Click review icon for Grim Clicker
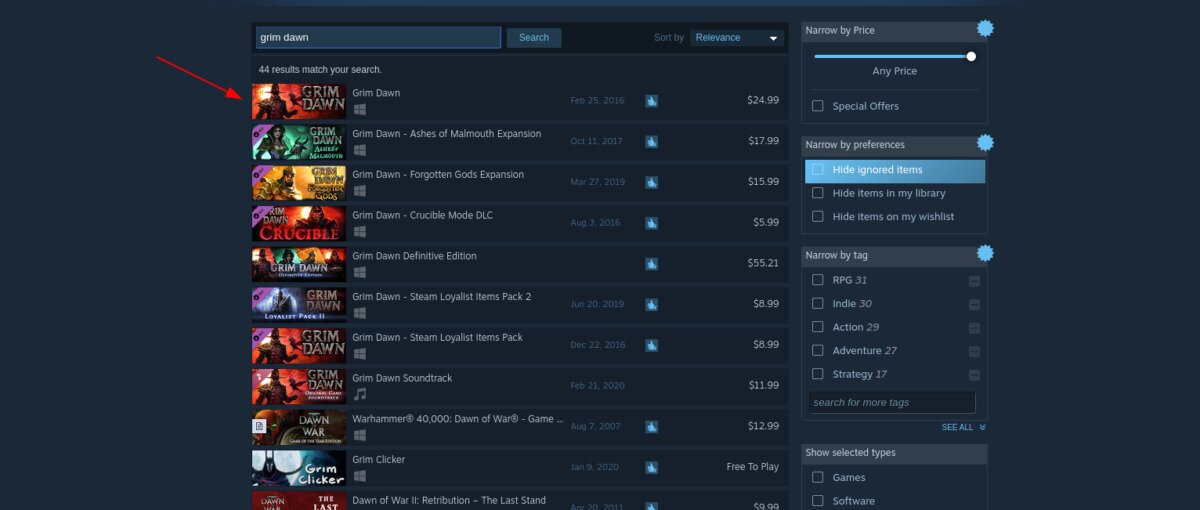Screen dimensions: 1200x510 tap(651, 467)
